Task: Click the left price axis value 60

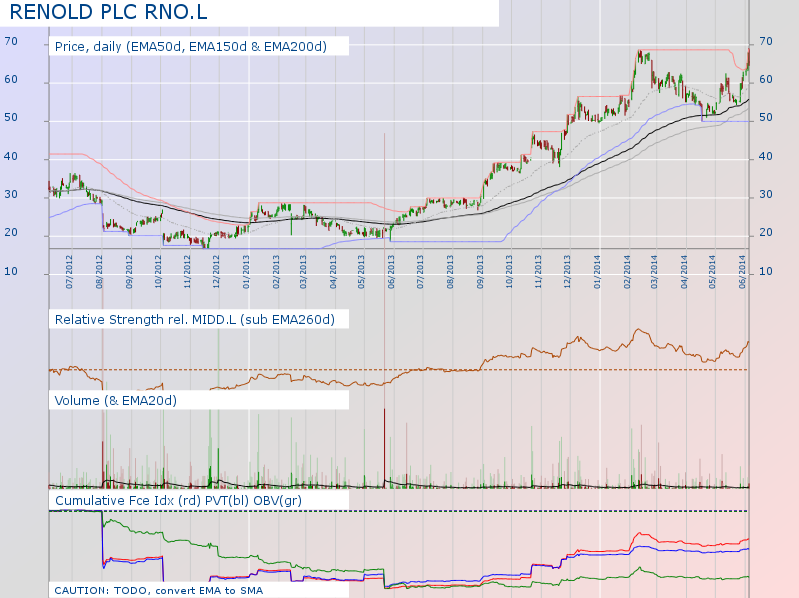Action: point(11,79)
